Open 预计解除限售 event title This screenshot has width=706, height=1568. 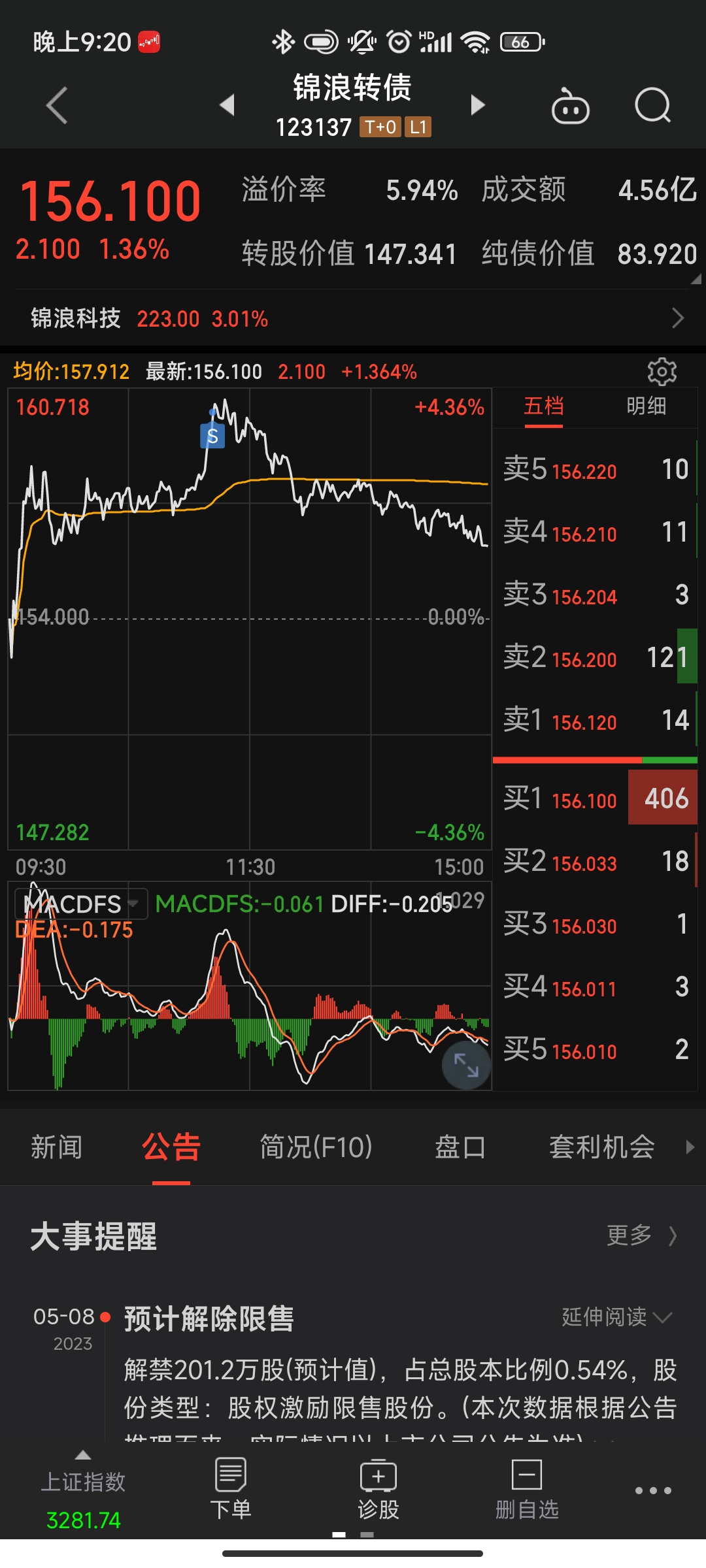click(x=209, y=1318)
